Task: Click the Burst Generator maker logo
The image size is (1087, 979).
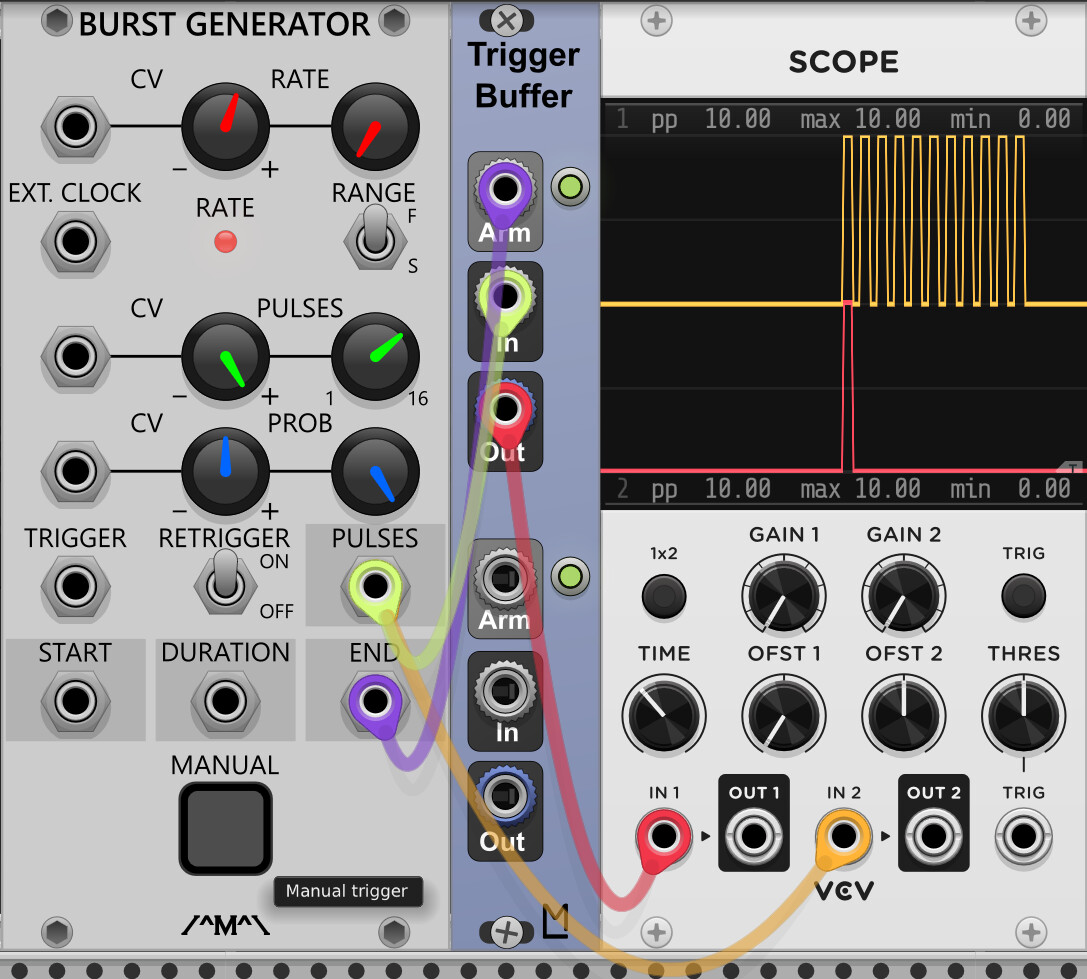Action: tap(225, 925)
